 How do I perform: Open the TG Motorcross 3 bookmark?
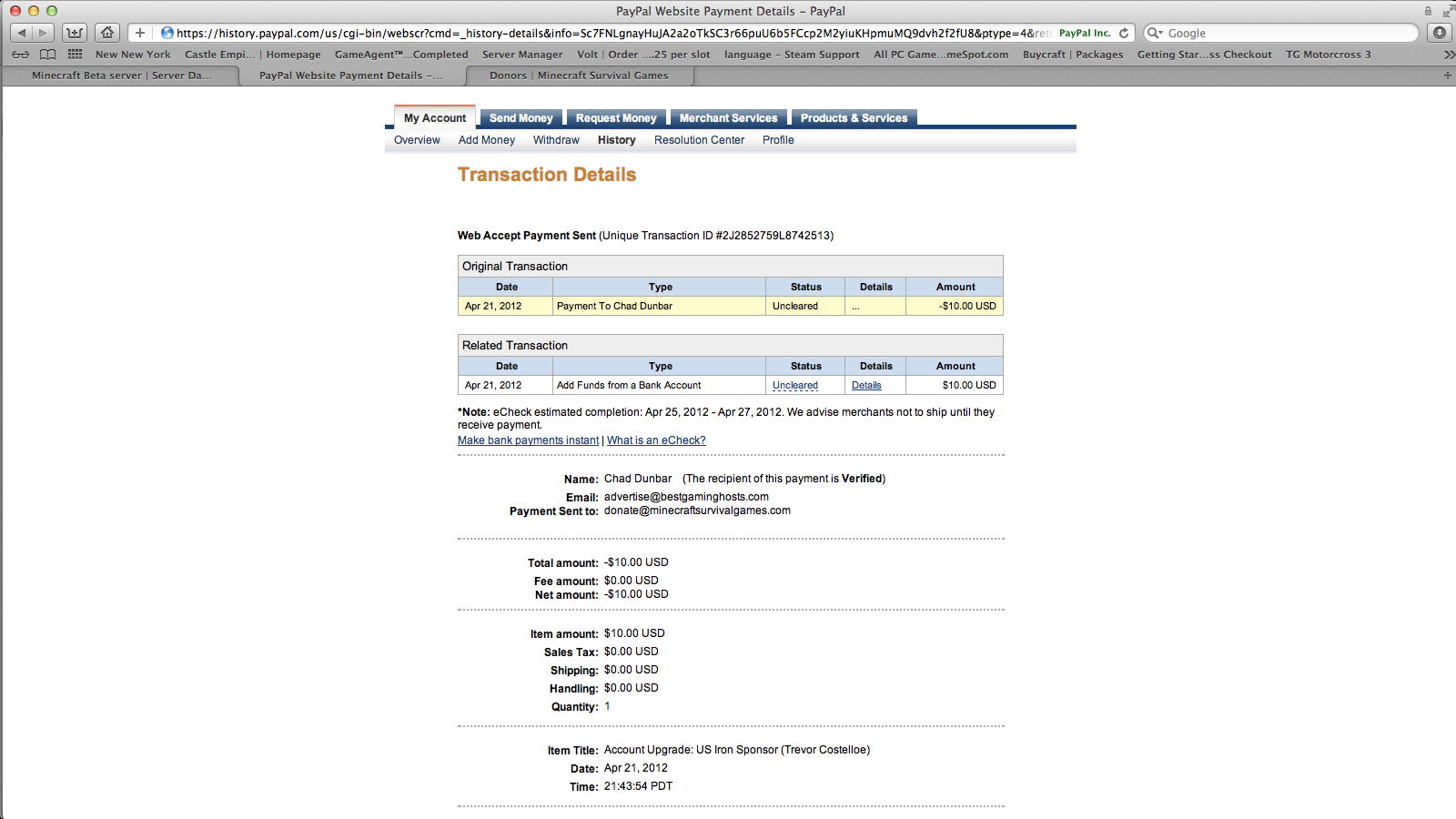[1328, 55]
